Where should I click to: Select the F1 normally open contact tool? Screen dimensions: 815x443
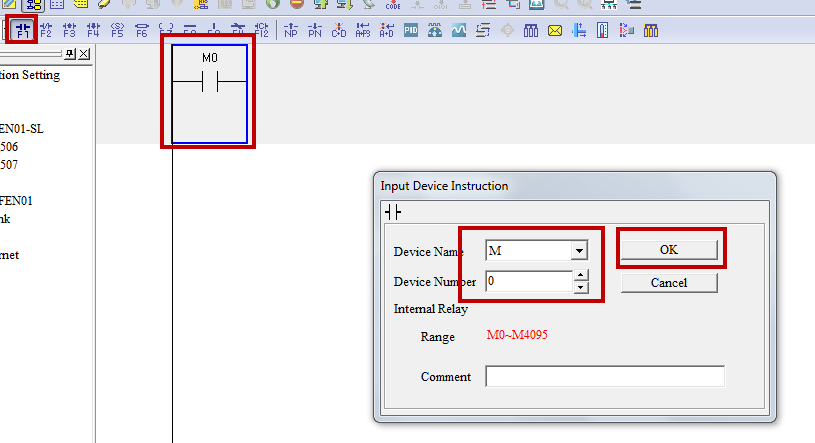coord(23,30)
